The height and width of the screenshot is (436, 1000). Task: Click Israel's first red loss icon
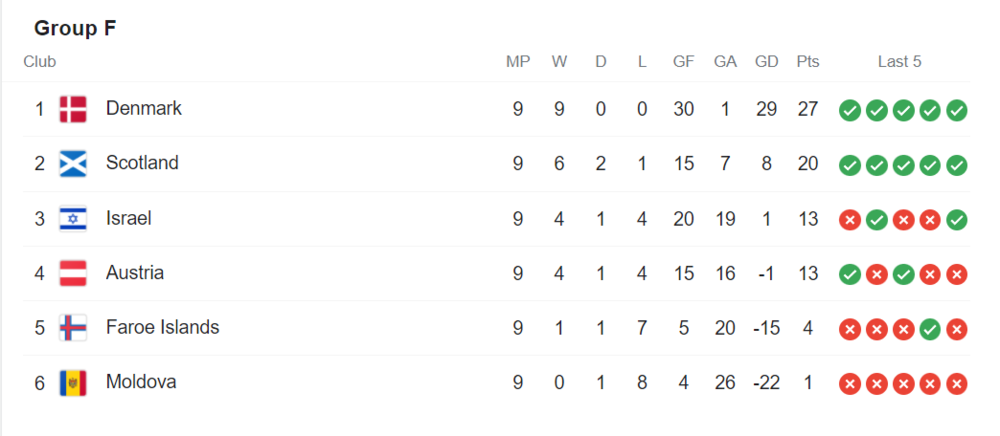pyautogui.click(x=849, y=220)
